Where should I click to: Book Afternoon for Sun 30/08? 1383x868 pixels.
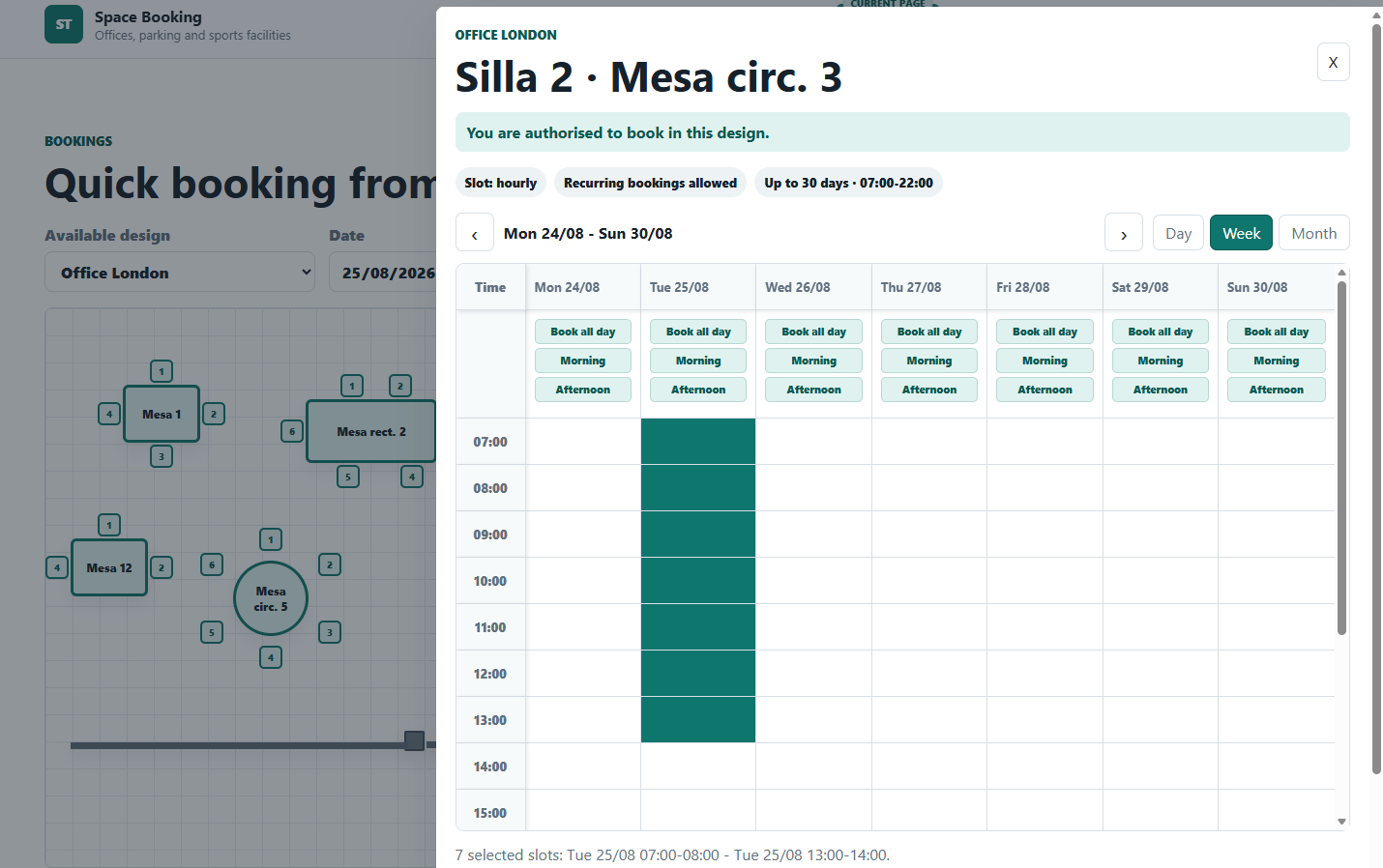[1277, 390]
